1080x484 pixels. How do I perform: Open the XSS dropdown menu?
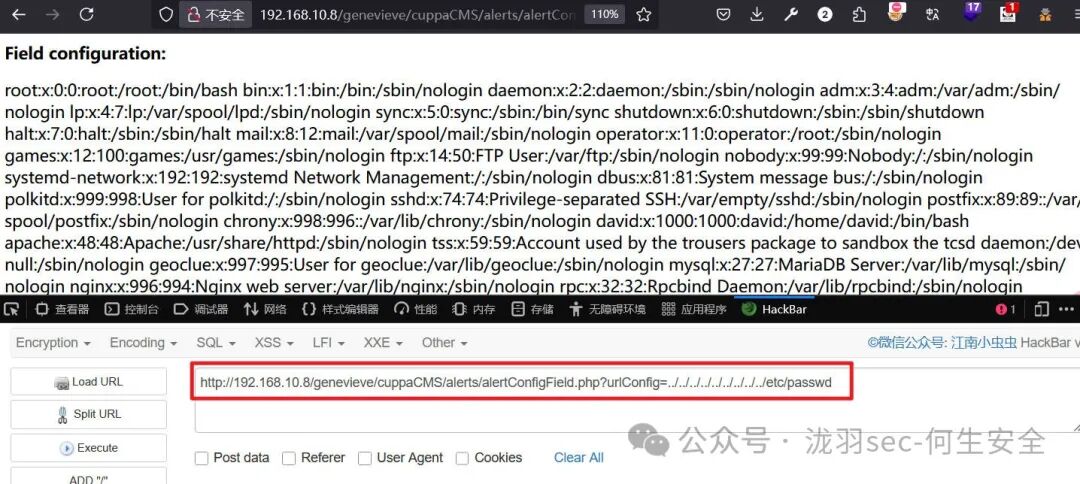point(273,343)
